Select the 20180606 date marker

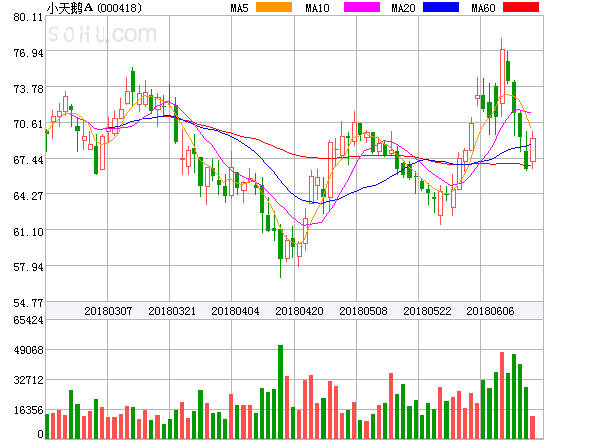[490, 311]
